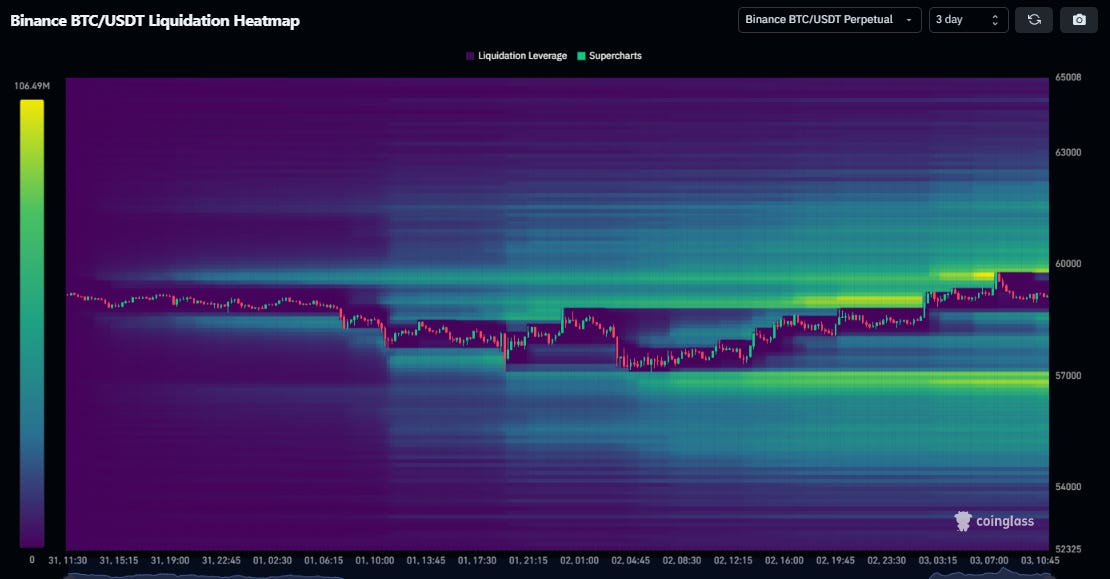Click the 60000 price axis label
The width and height of the screenshot is (1110, 579).
pyautogui.click(x=1068, y=264)
